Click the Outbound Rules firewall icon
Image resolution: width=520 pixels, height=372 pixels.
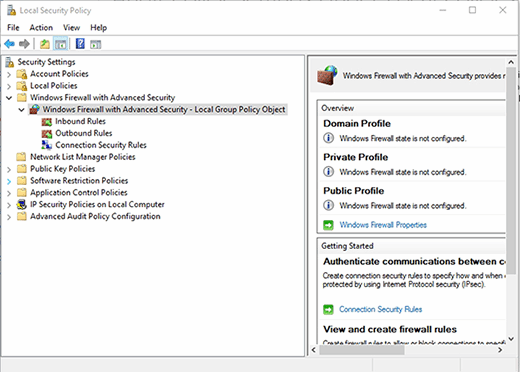pyautogui.click(x=47, y=134)
